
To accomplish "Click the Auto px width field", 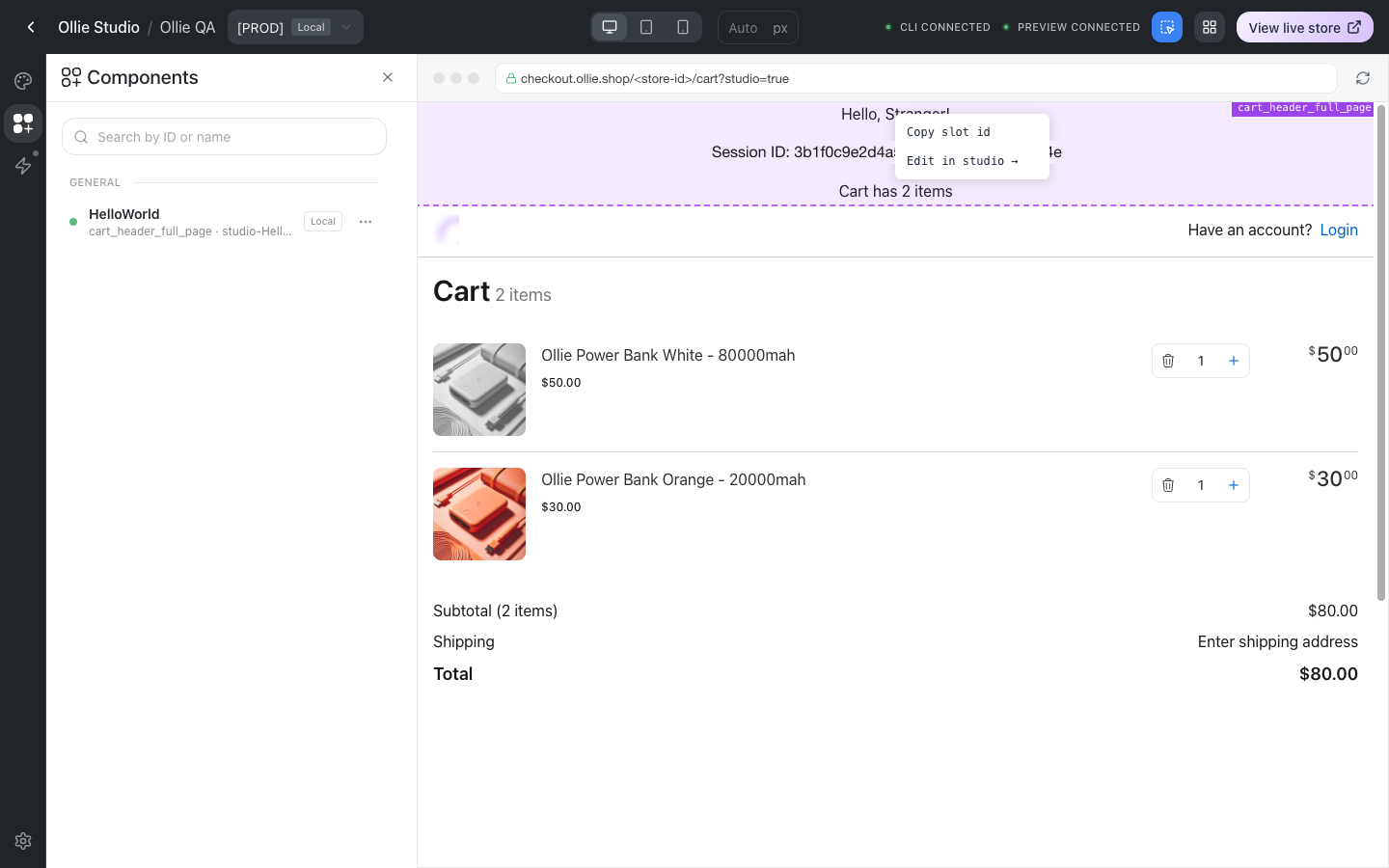I will 758,27.
